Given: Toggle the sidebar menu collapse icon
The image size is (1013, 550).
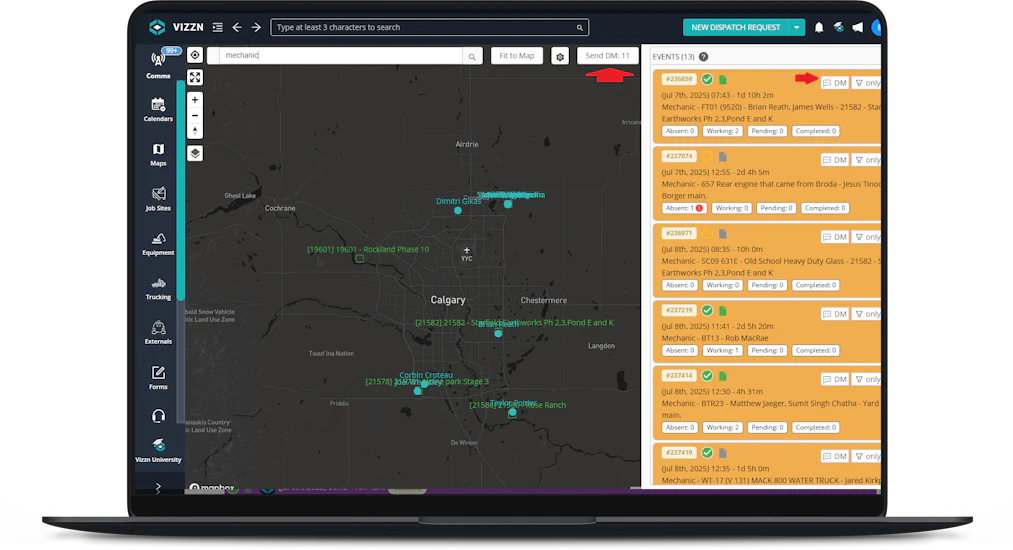Looking at the screenshot, I should pos(217,27).
